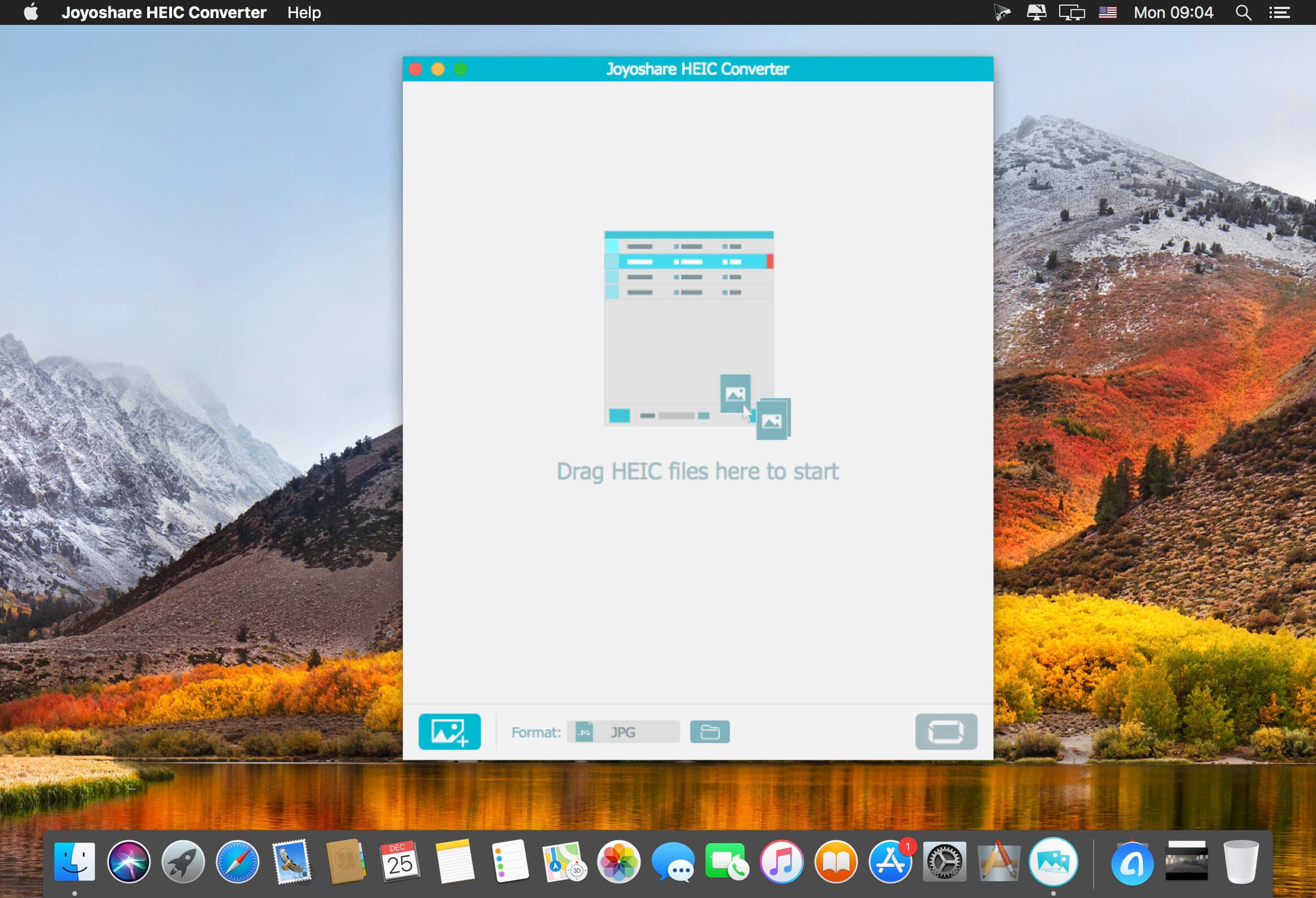Start conversion with the convert button
The height and width of the screenshot is (898, 1316).
pos(945,732)
